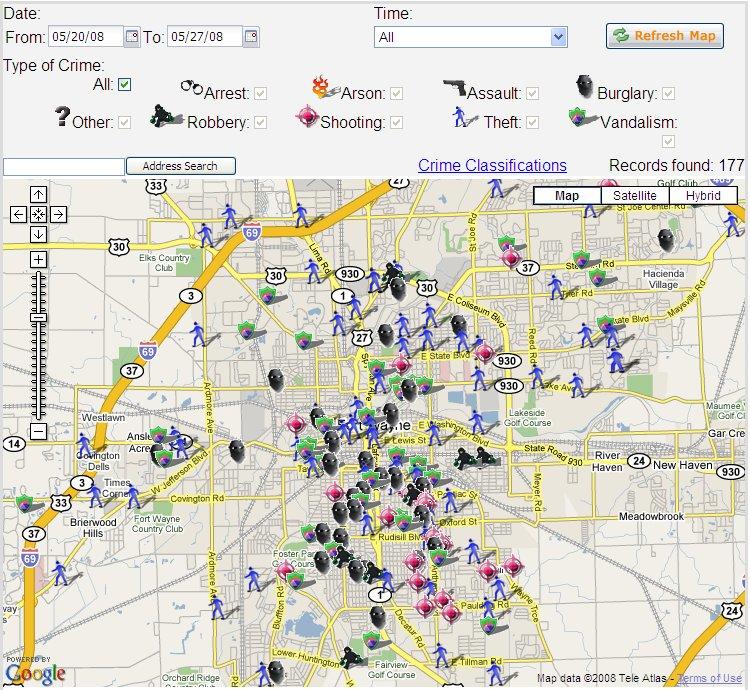Open calendar picker beside From date
This screenshot has width=750, height=690.
point(132,37)
